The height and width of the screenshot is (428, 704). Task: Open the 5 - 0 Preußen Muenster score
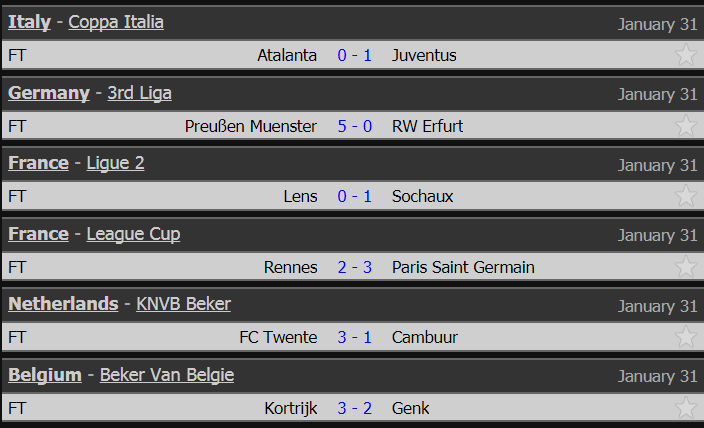click(355, 126)
